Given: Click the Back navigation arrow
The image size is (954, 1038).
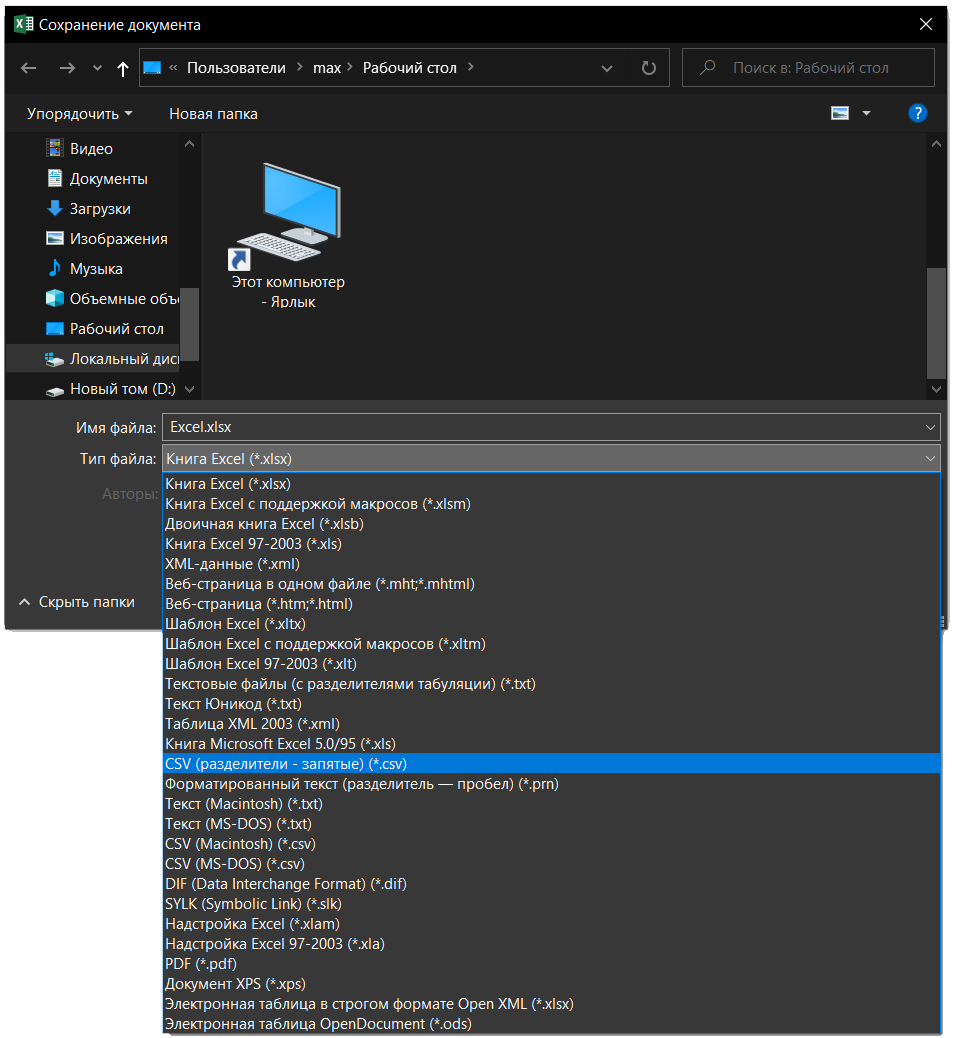Looking at the screenshot, I should pyautogui.click(x=28, y=68).
